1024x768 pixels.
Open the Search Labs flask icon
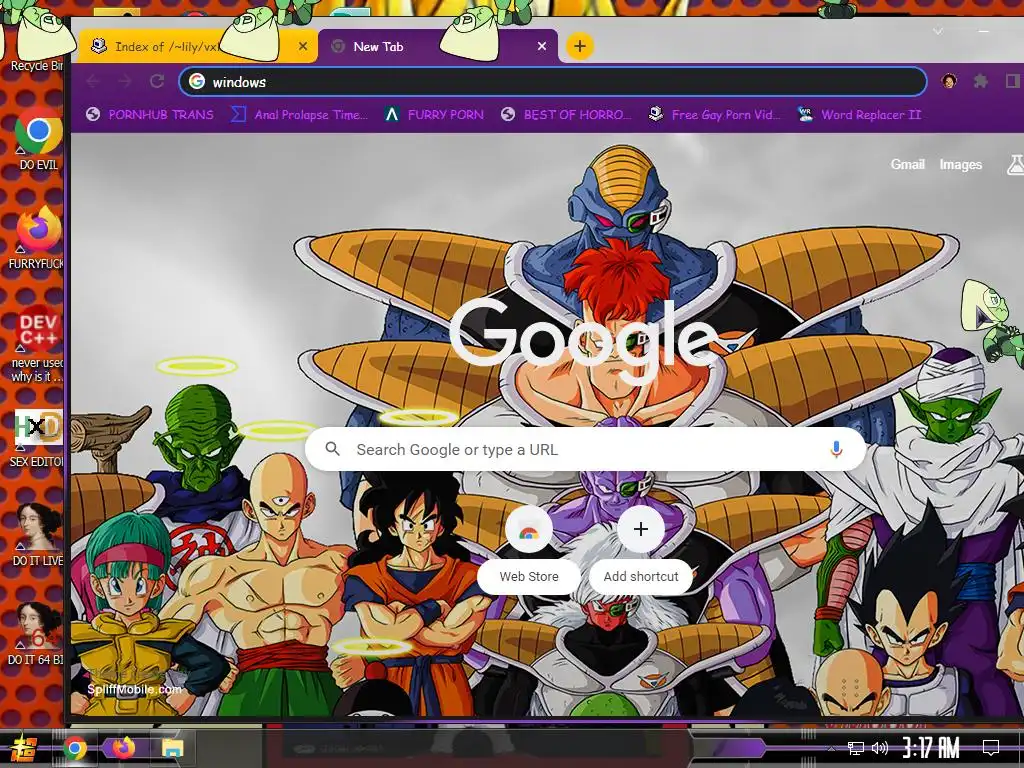[x=1015, y=165]
